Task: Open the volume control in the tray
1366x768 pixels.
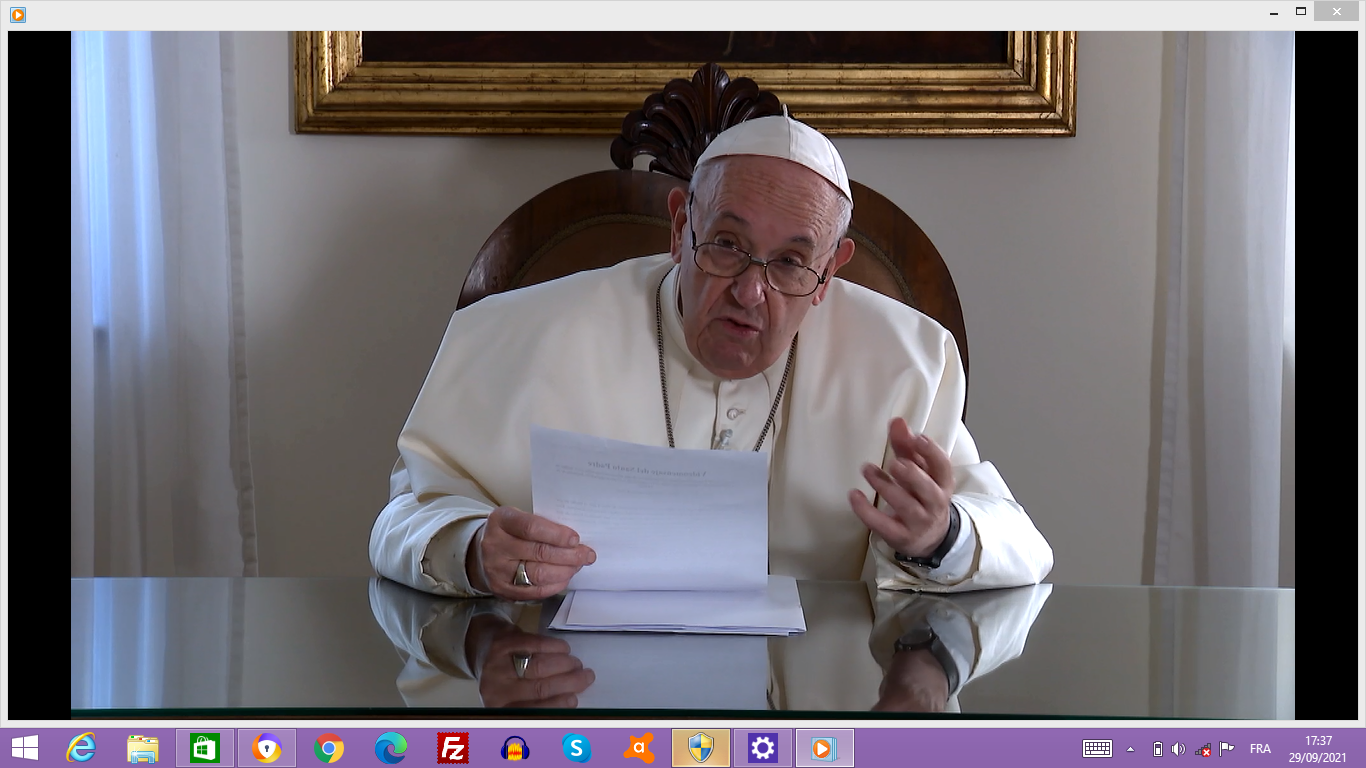Action: click(1179, 749)
